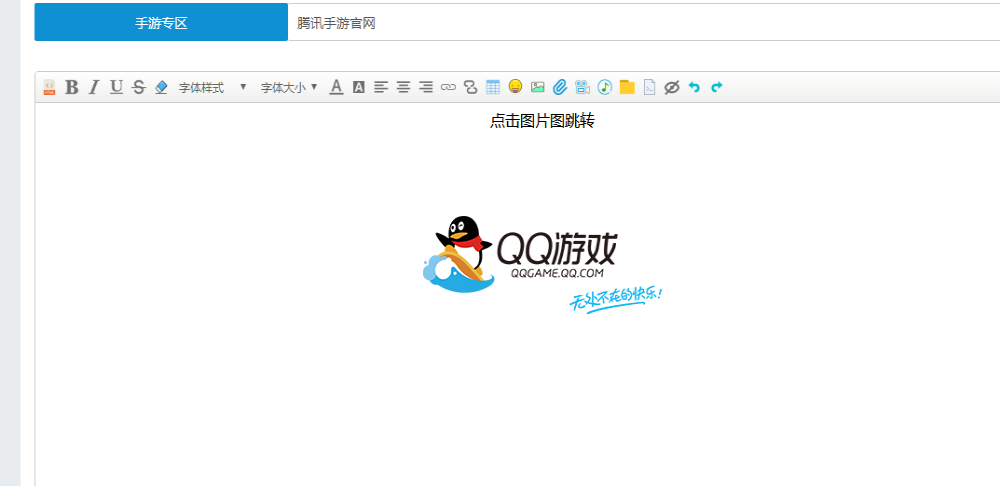Clear formatting with the eraser icon

tap(161, 87)
